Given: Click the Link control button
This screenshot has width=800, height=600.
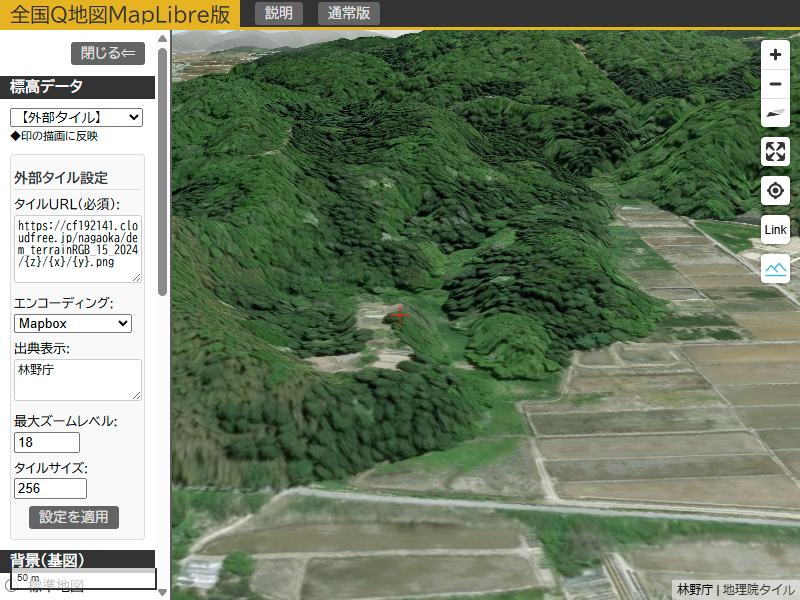Looking at the screenshot, I should point(775,230).
